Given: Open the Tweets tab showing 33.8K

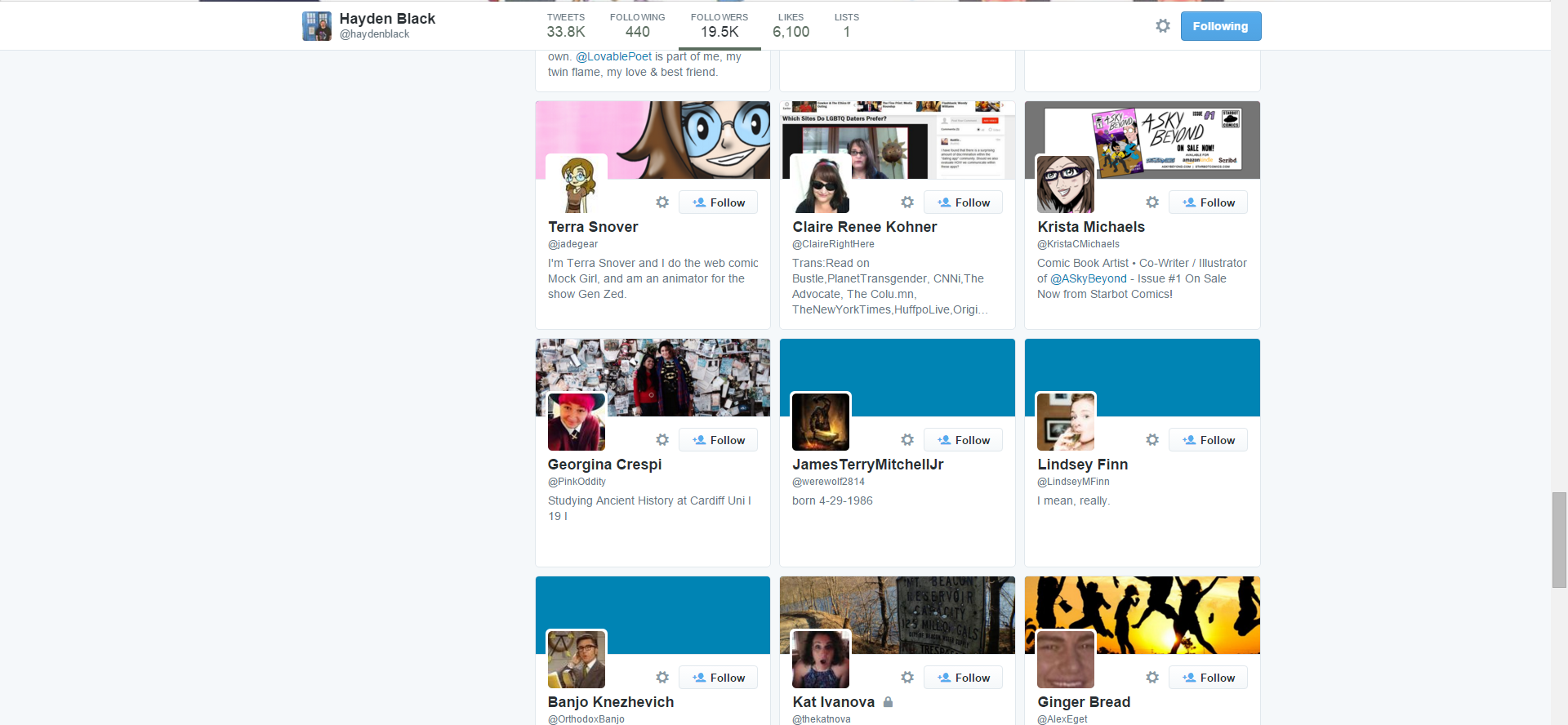Looking at the screenshot, I should point(566,26).
